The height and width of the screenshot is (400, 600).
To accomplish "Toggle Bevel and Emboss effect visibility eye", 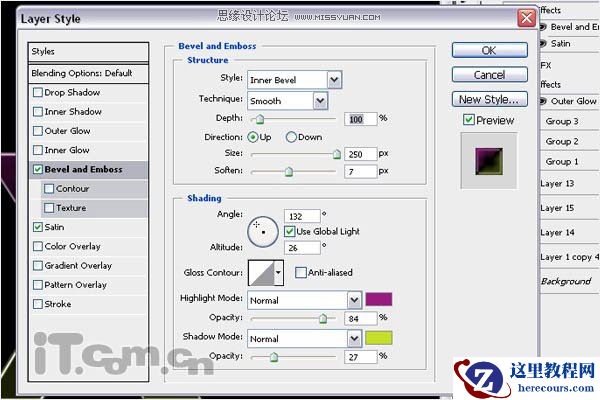I will pos(543,27).
